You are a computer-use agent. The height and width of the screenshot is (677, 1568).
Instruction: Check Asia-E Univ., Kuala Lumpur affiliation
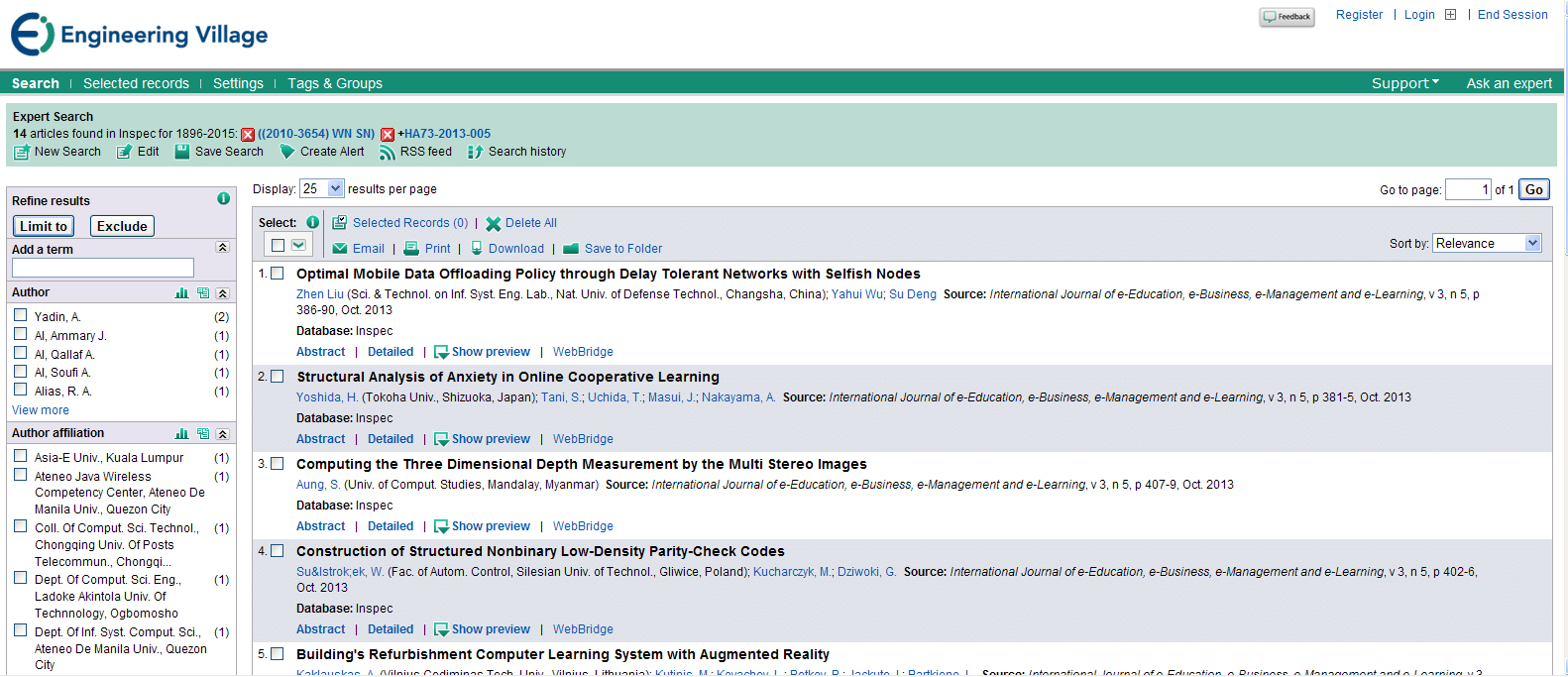coord(20,456)
